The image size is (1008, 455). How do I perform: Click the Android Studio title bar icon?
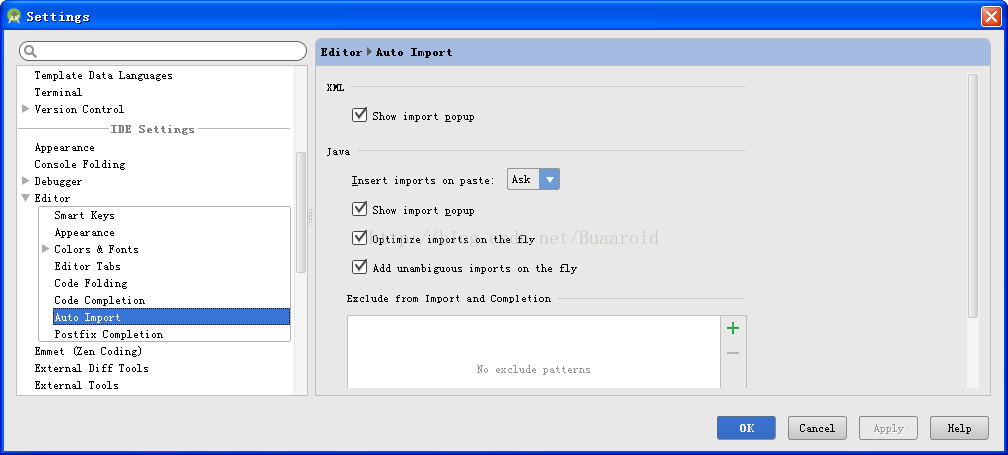tap(14, 16)
